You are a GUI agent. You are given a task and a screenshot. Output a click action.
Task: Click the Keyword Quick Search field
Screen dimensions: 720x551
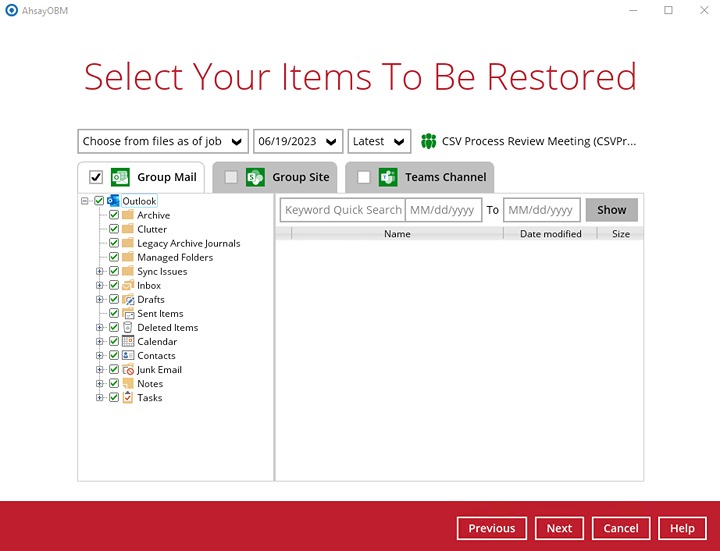pos(342,210)
